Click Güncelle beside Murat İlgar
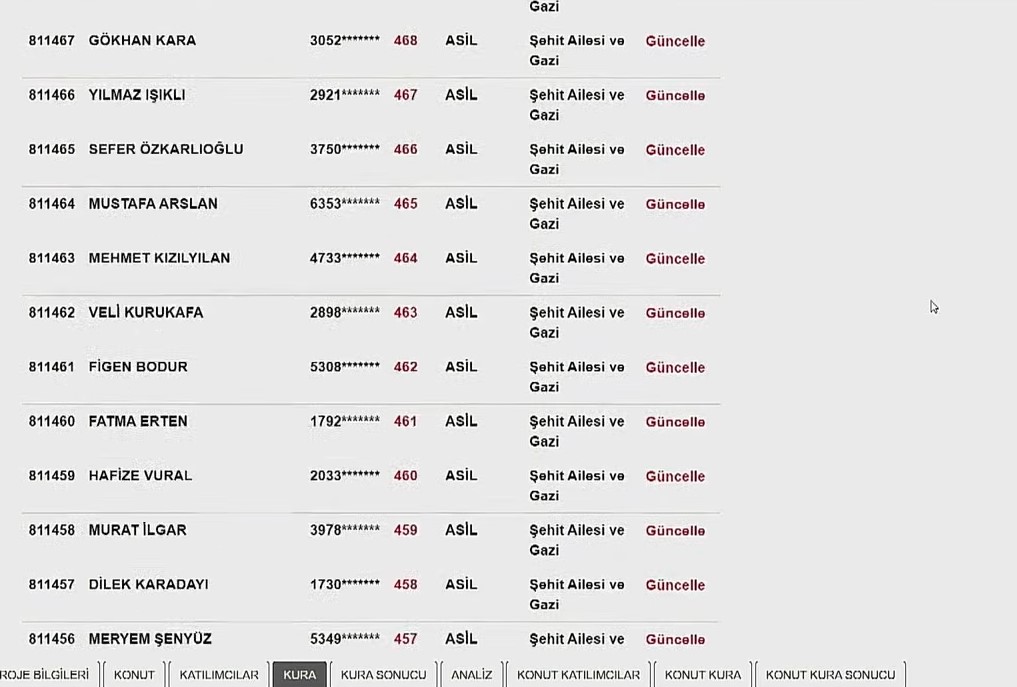The image size is (1017, 687). click(x=675, y=531)
